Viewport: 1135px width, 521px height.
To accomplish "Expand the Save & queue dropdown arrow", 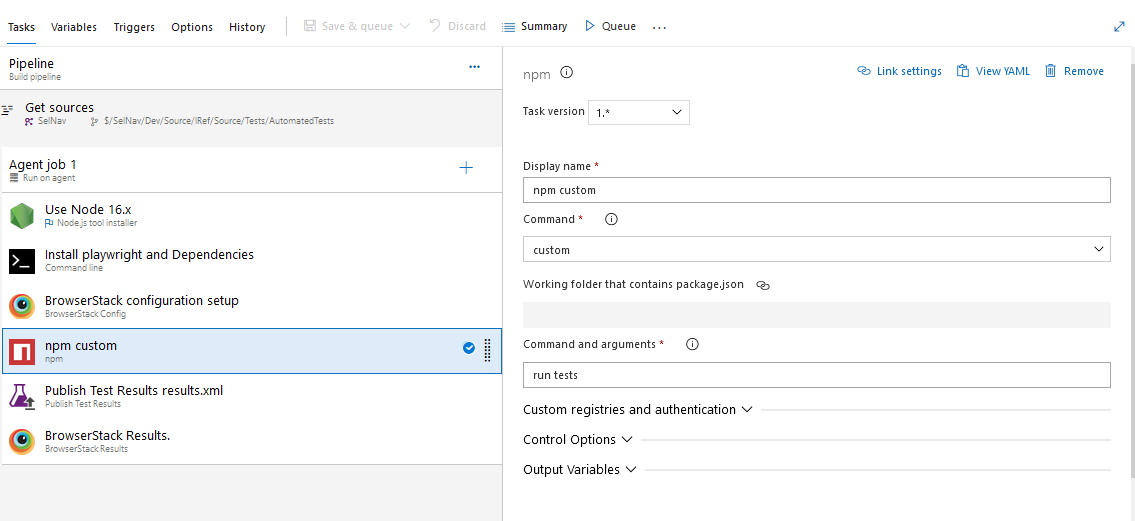I will click(405, 26).
